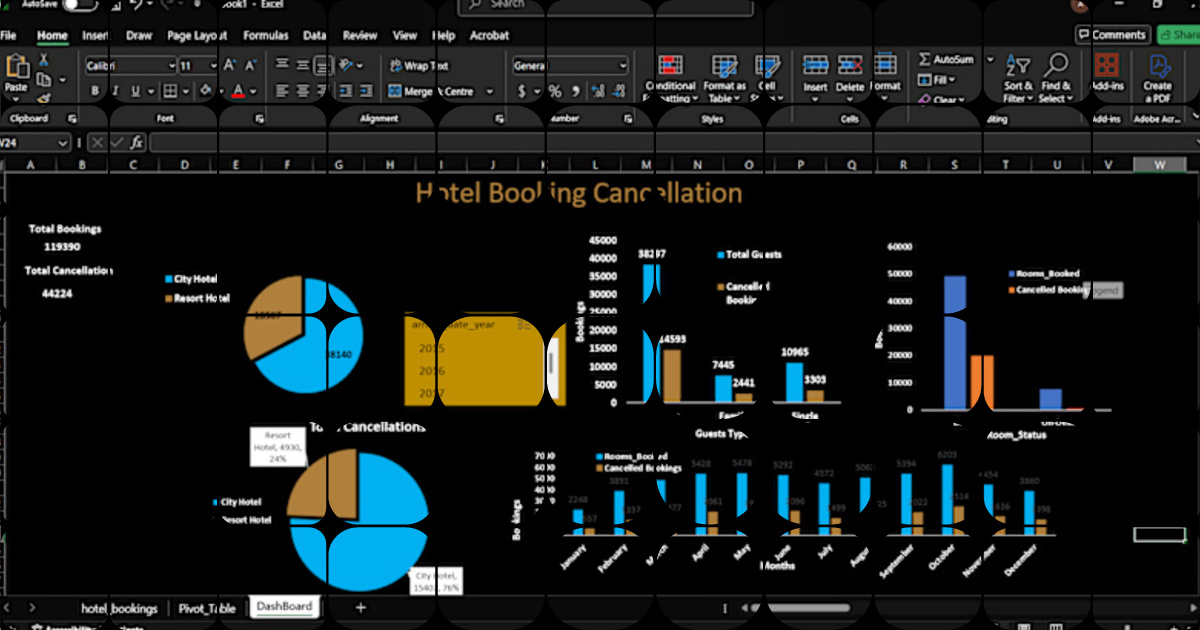Click the Comments button
This screenshot has height=630, width=1200.
click(1112, 34)
